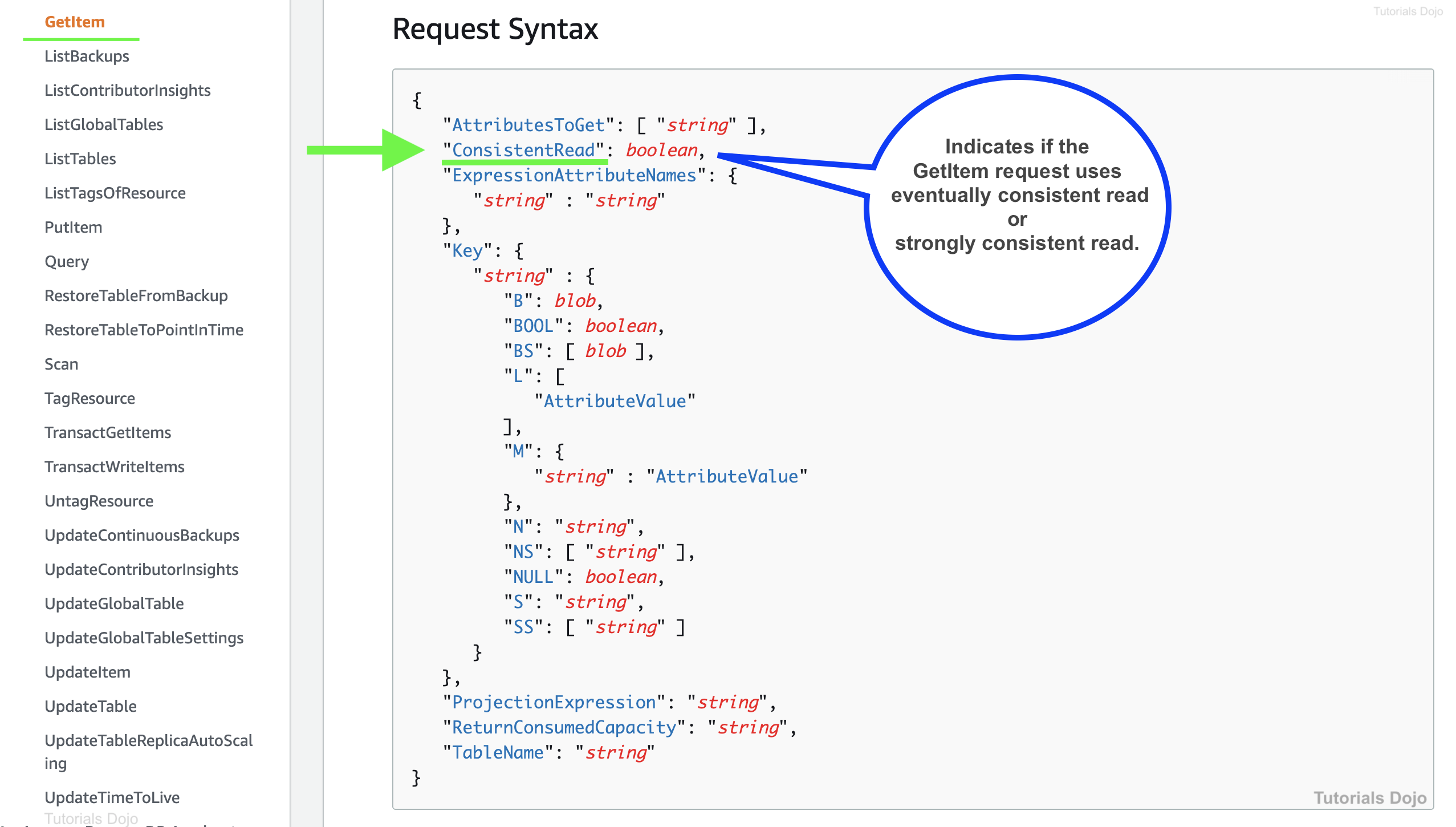Open the TagResource sidebar item
Viewport: 1456px width, 827px height.
point(90,398)
